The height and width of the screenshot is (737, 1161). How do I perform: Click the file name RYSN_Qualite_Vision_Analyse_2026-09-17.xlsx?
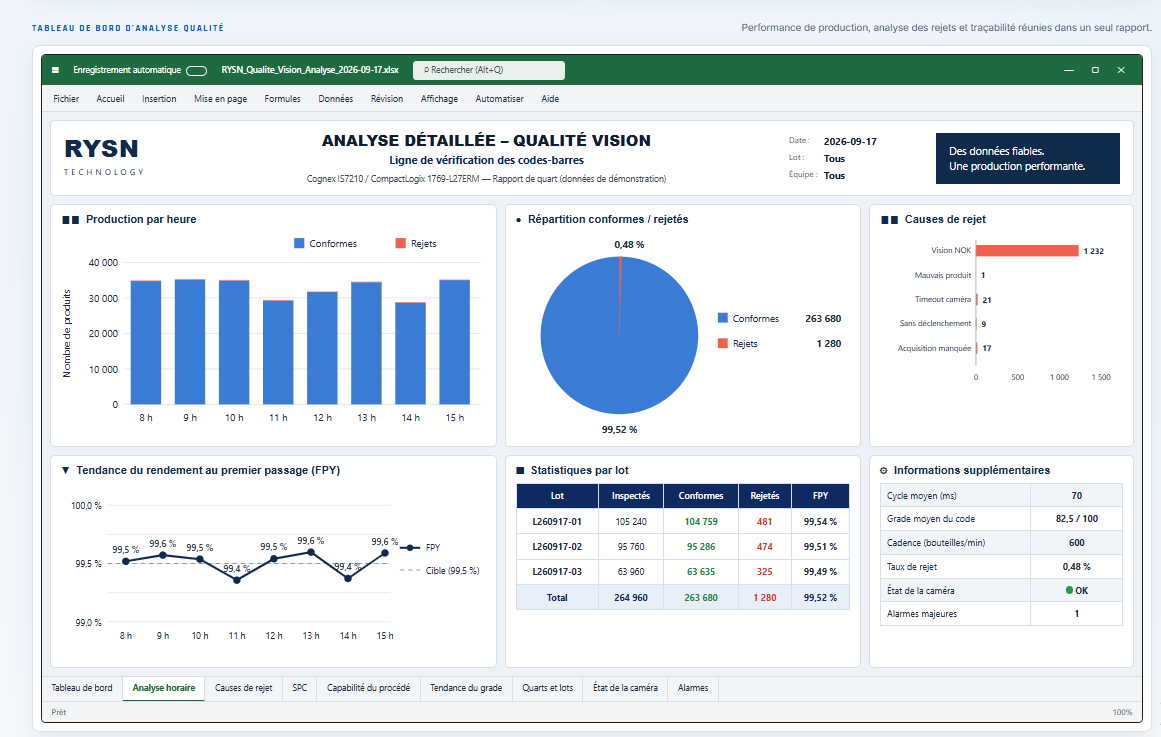point(310,70)
